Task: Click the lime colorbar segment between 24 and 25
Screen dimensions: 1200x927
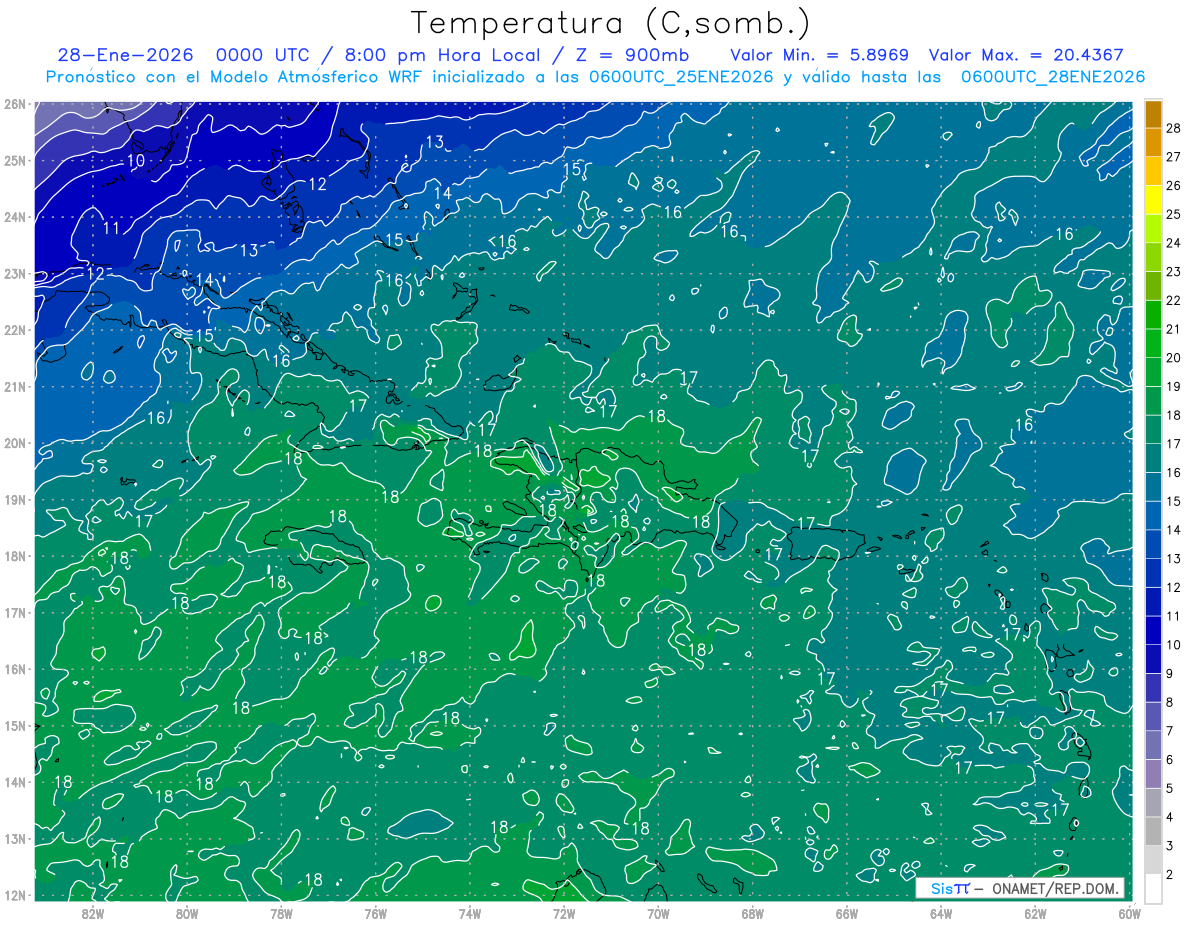Action: [1153, 228]
